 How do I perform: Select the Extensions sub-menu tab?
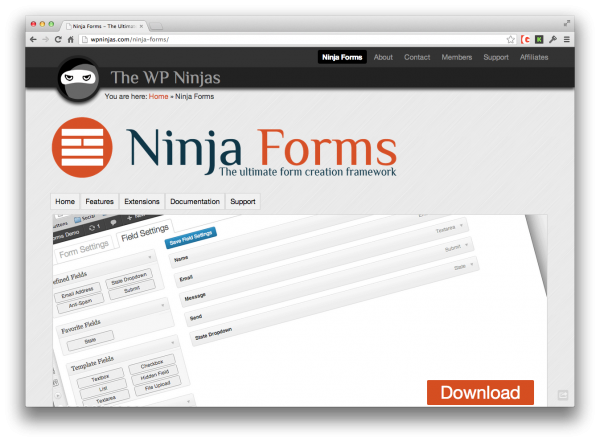click(x=142, y=201)
